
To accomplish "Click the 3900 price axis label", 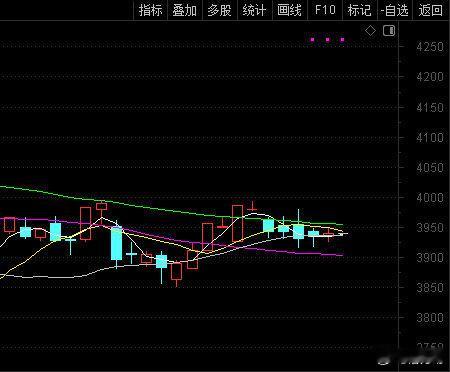I will (x=430, y=258).
